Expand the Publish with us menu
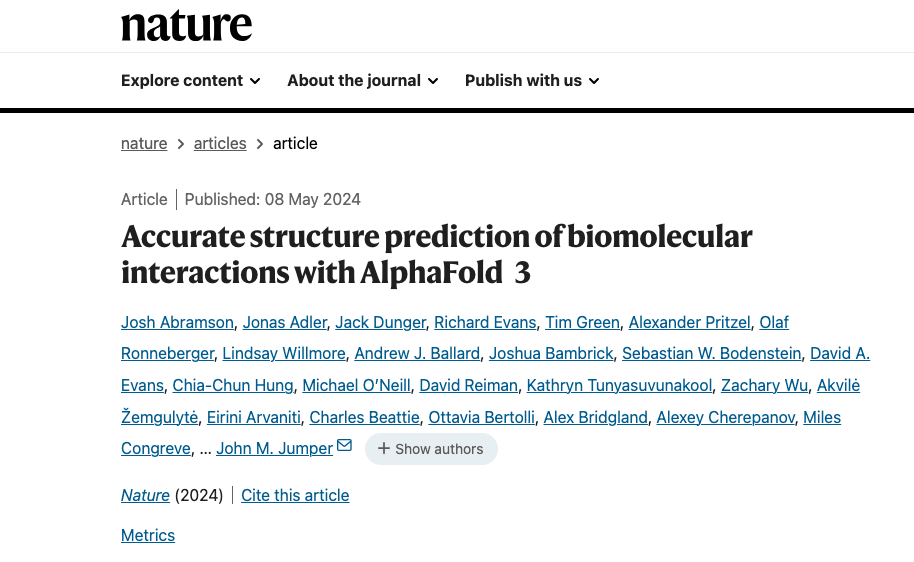The width and height of the screenshot is (914, 562). (532, 80)
